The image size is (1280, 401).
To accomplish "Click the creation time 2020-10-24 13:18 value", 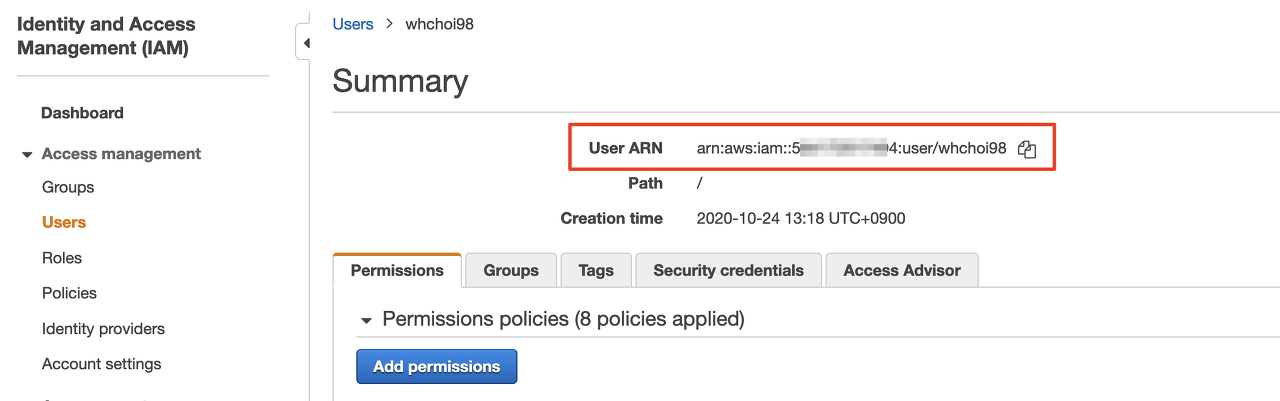I will tap(801, 218).
